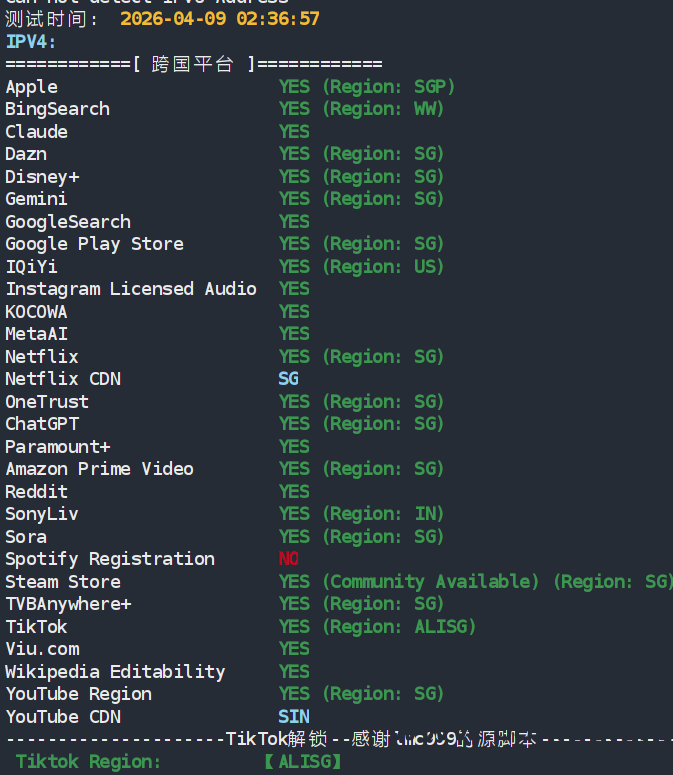Click the Wikipedia Editability label
The width and height of the screenshot is (673, 775).
[x=115, y=672]
